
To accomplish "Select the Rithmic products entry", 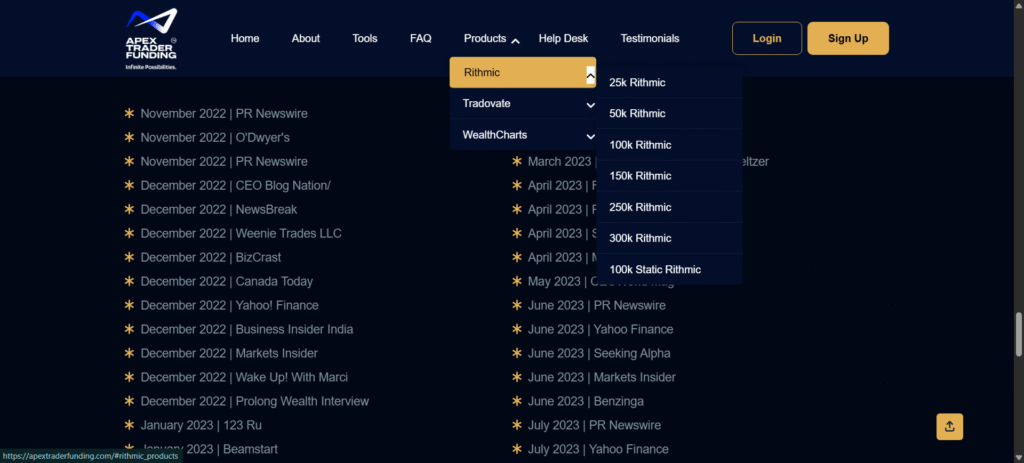I will (522, 72).
